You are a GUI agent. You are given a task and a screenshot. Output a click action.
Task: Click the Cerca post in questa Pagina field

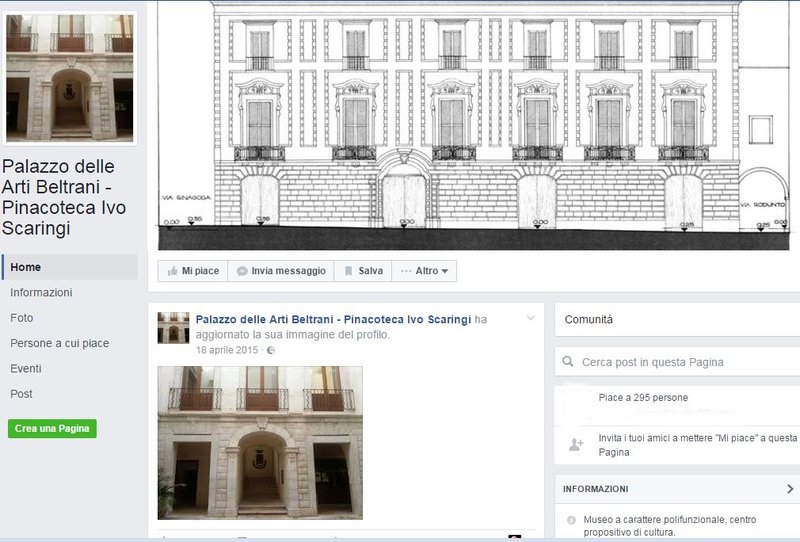coord(680,362)
